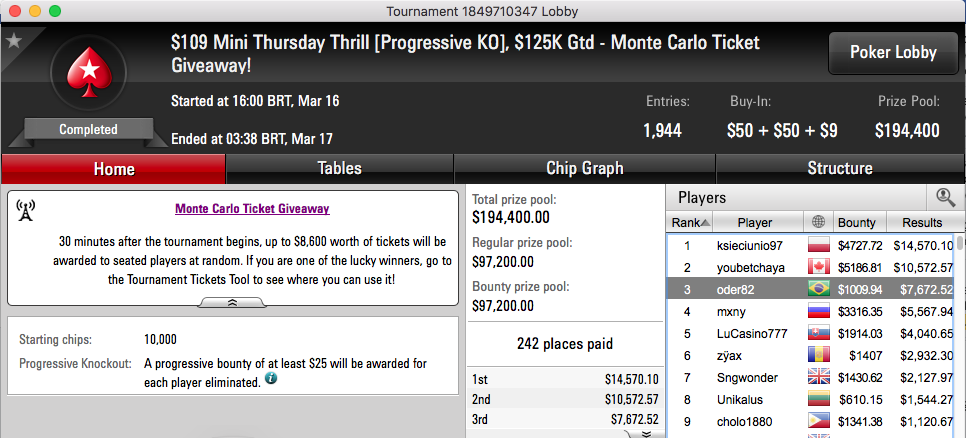
Task: Click the broadcast antenna announcement icon
Action: point(25,211)
